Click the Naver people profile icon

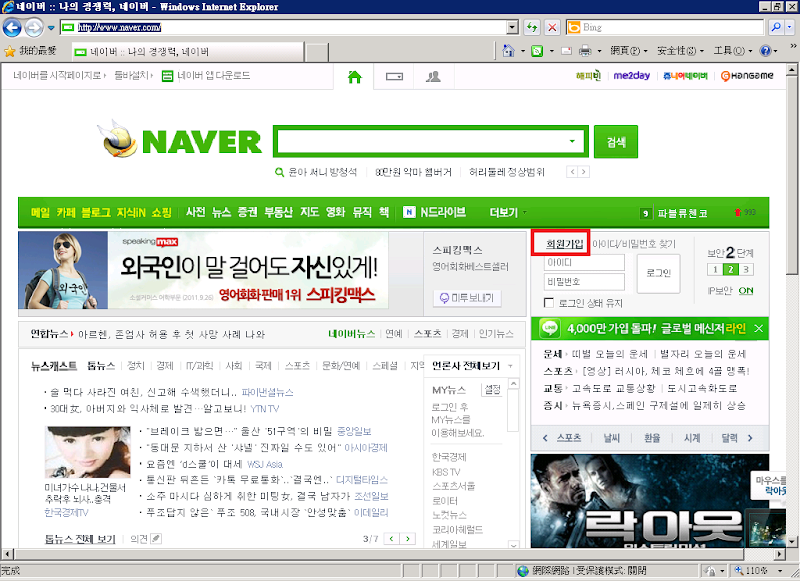(x=433, y=77)
